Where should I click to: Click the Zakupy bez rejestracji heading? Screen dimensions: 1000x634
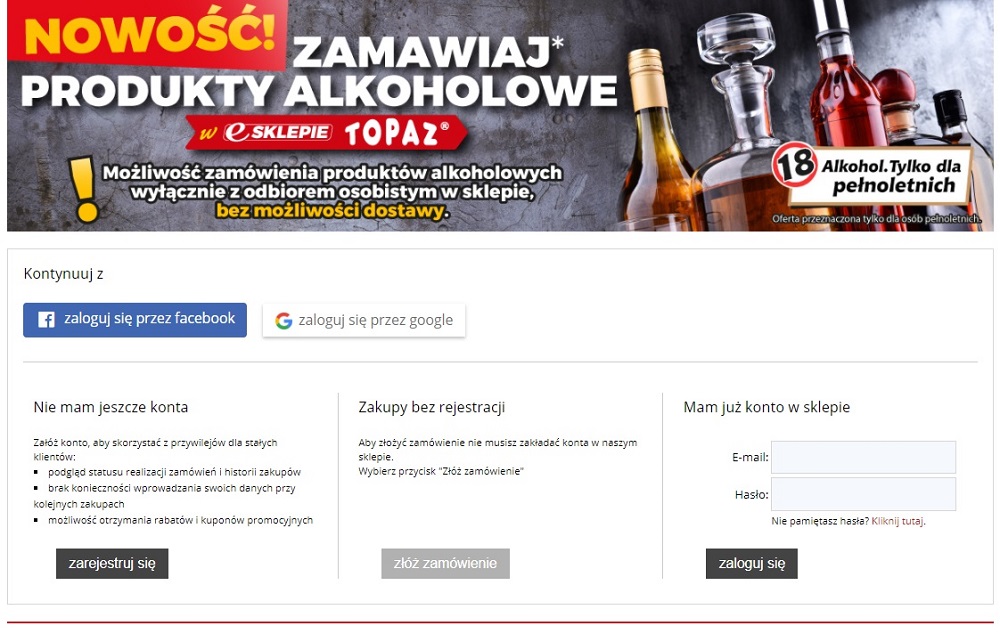point(432,408)
